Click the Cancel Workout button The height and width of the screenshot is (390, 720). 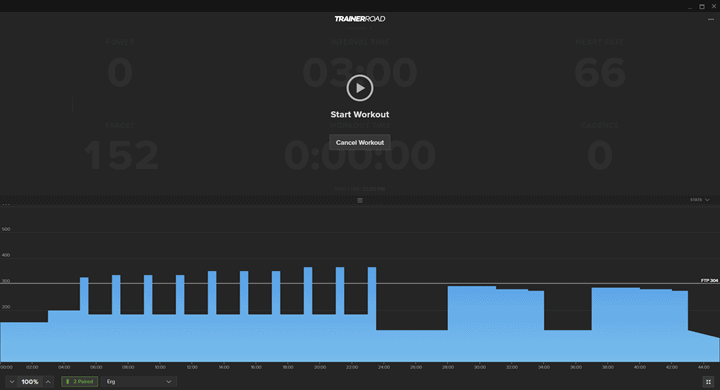360,142
